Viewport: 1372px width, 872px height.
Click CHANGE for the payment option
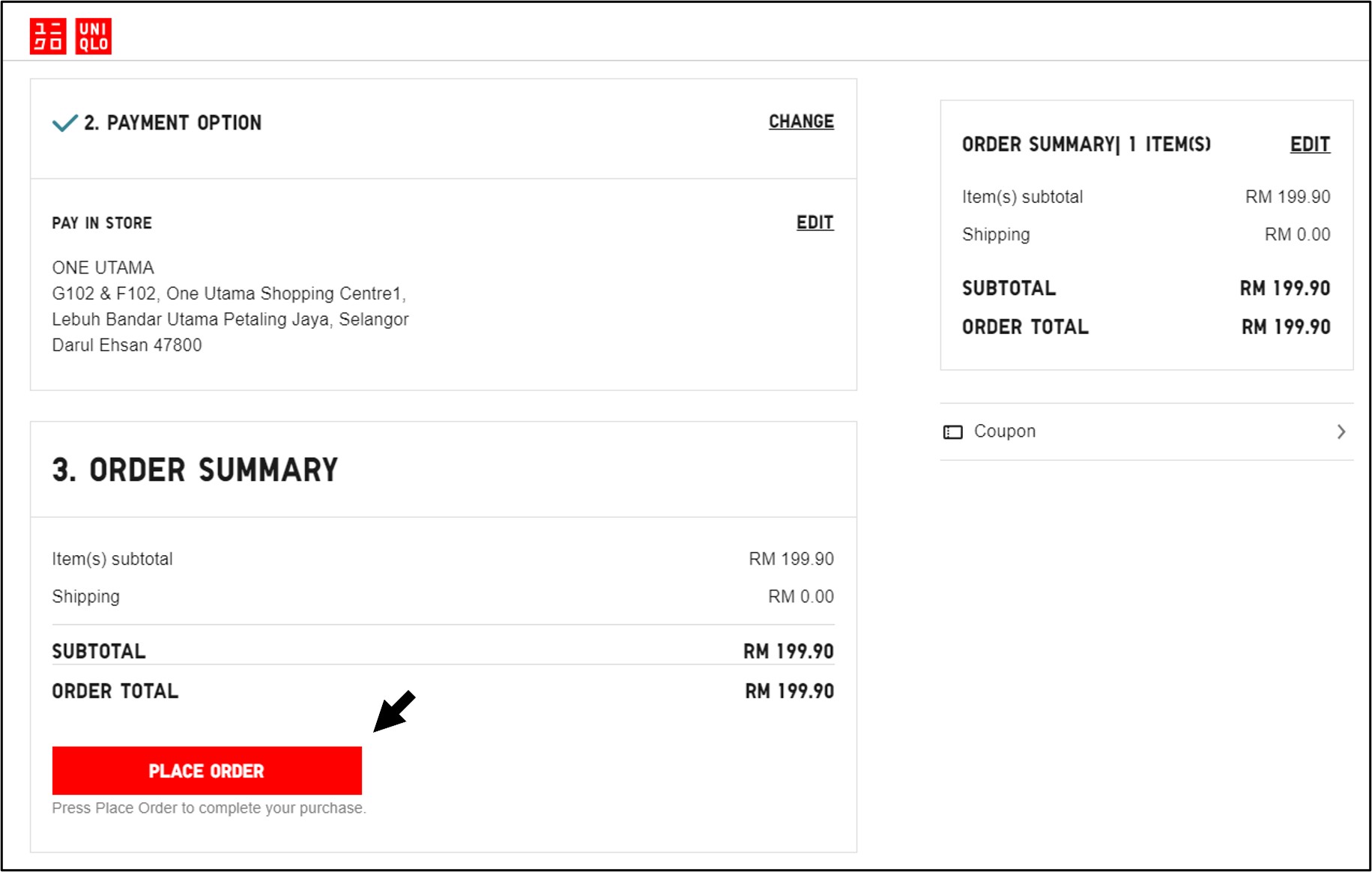click(801, 121)
